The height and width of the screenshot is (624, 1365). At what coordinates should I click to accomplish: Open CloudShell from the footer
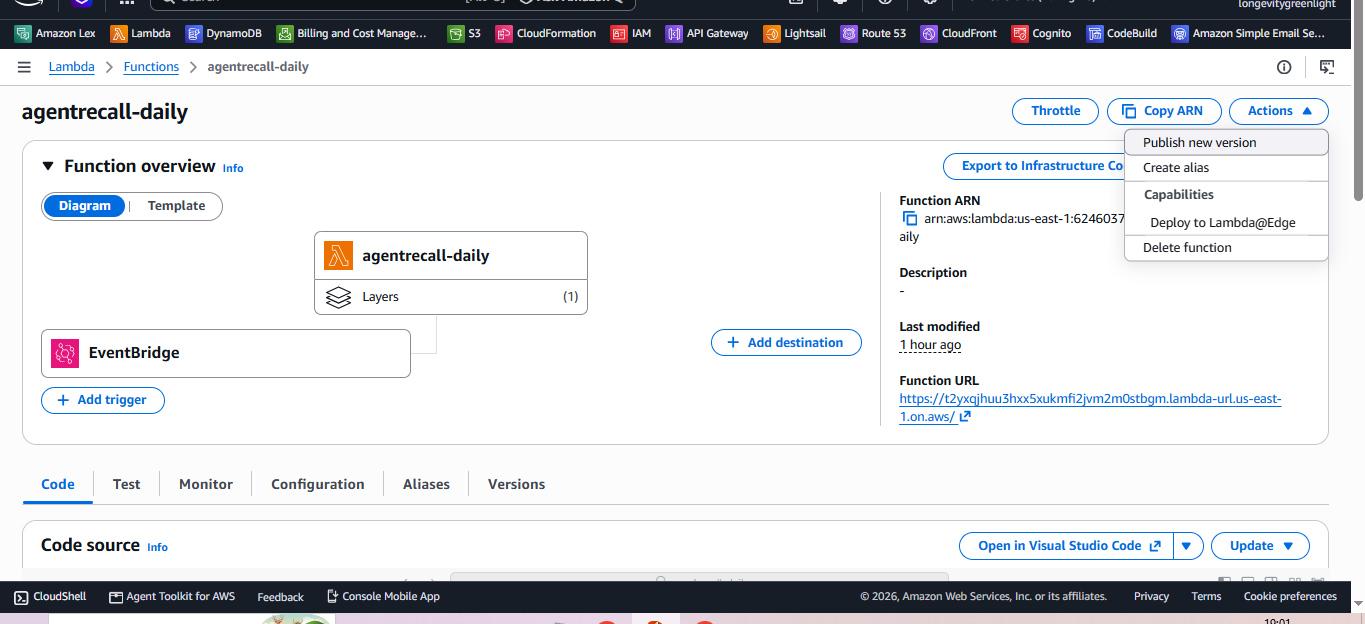[x=50, y=596]
